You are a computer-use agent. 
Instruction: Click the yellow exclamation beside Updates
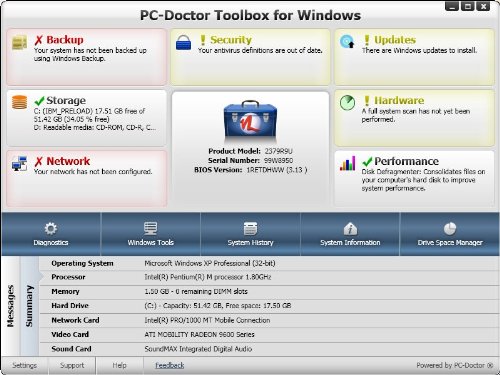tap(367, 40)
